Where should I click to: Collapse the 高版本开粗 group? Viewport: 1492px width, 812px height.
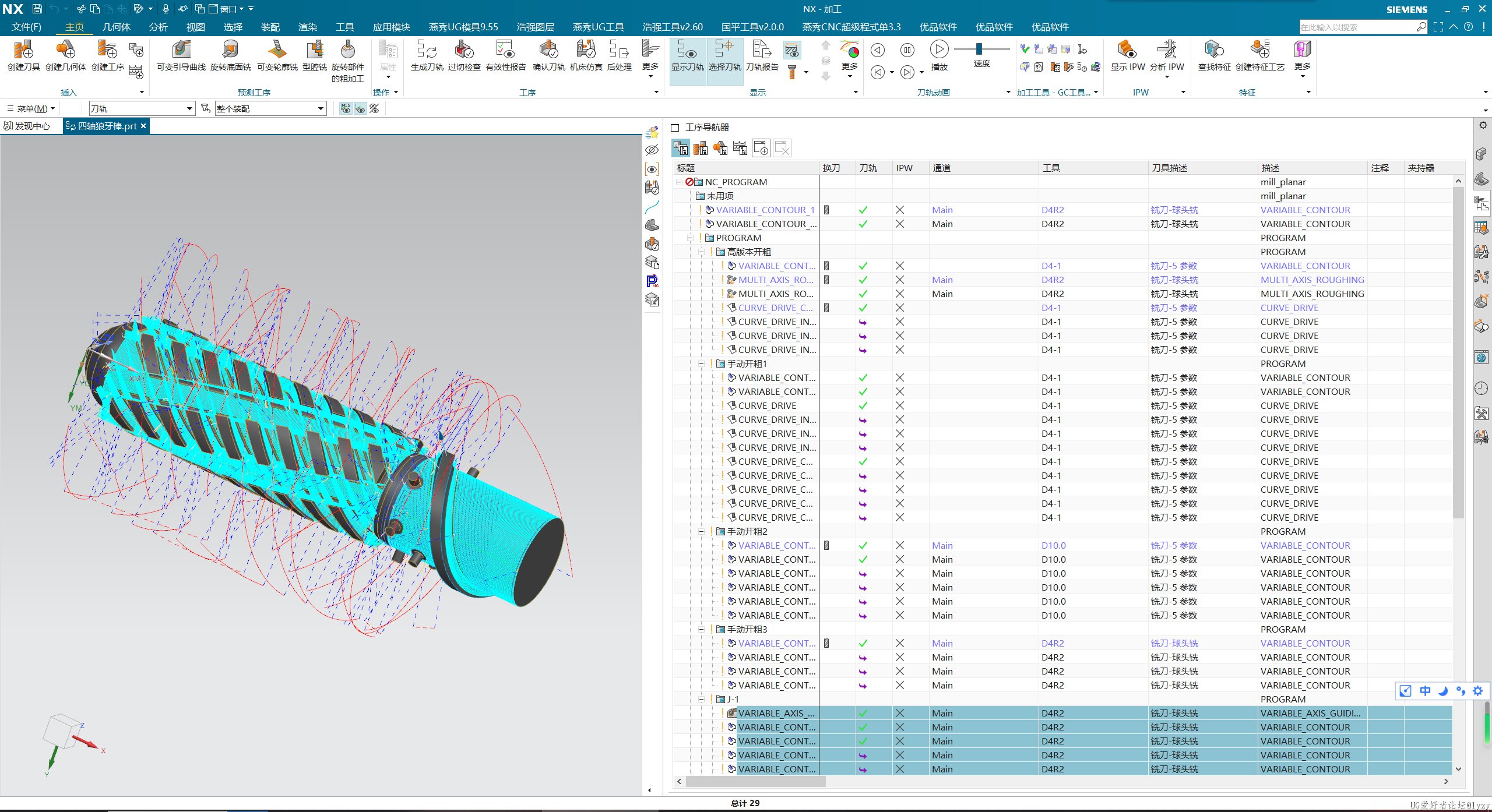(702, 252)
